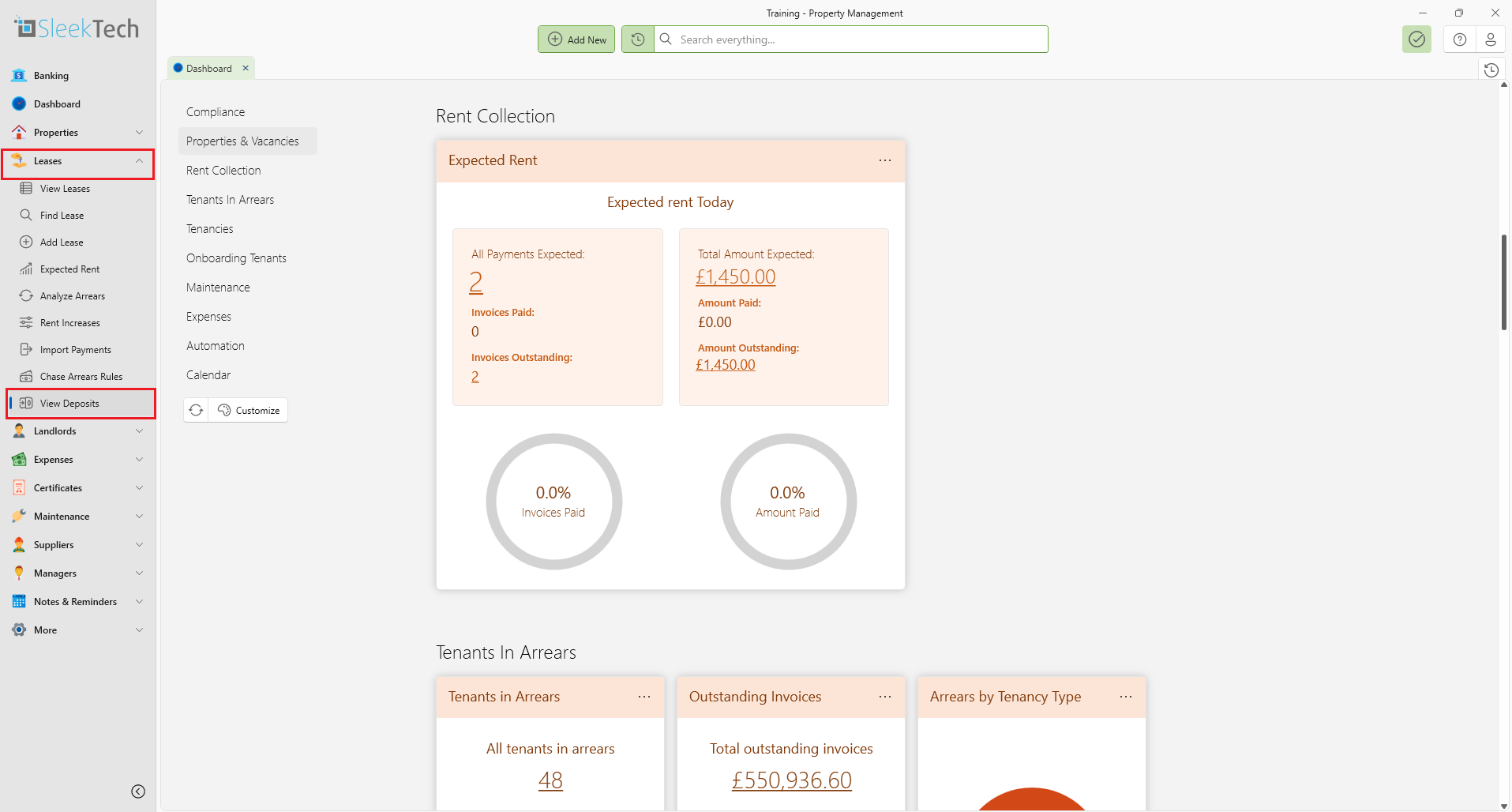Open Arrears by Tenancy Type options menu
Image resolution: width=1512 pixels, height=812 pixels.
pyautogui.click(x=1126, y=697)
